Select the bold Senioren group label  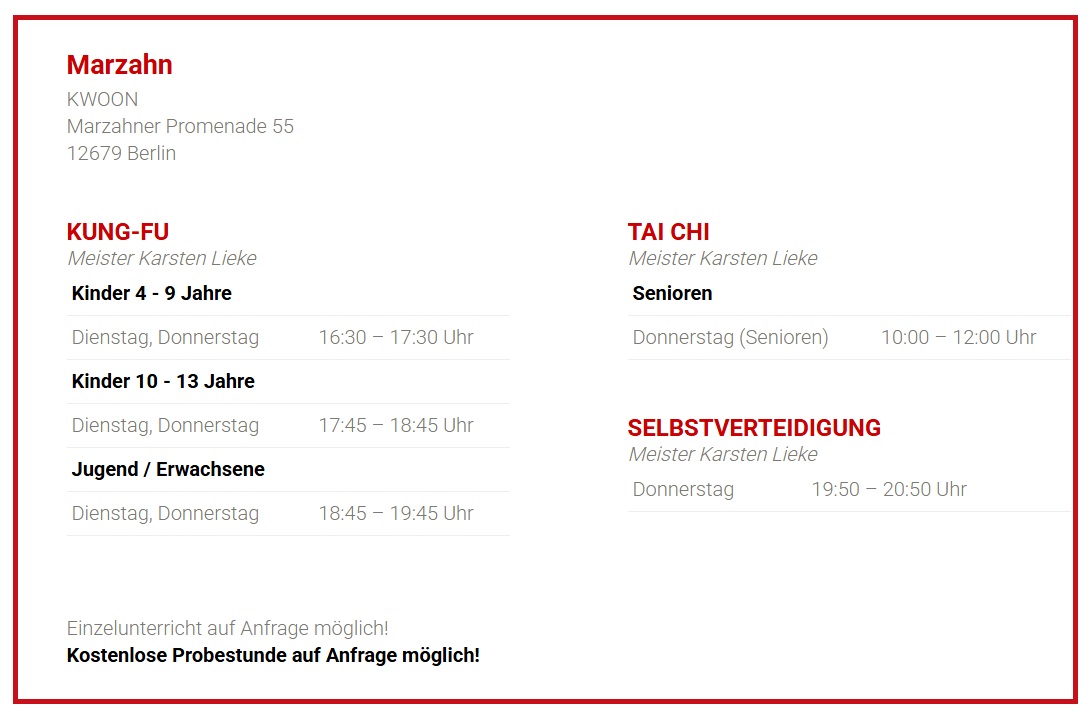click(x=672, y=293)
